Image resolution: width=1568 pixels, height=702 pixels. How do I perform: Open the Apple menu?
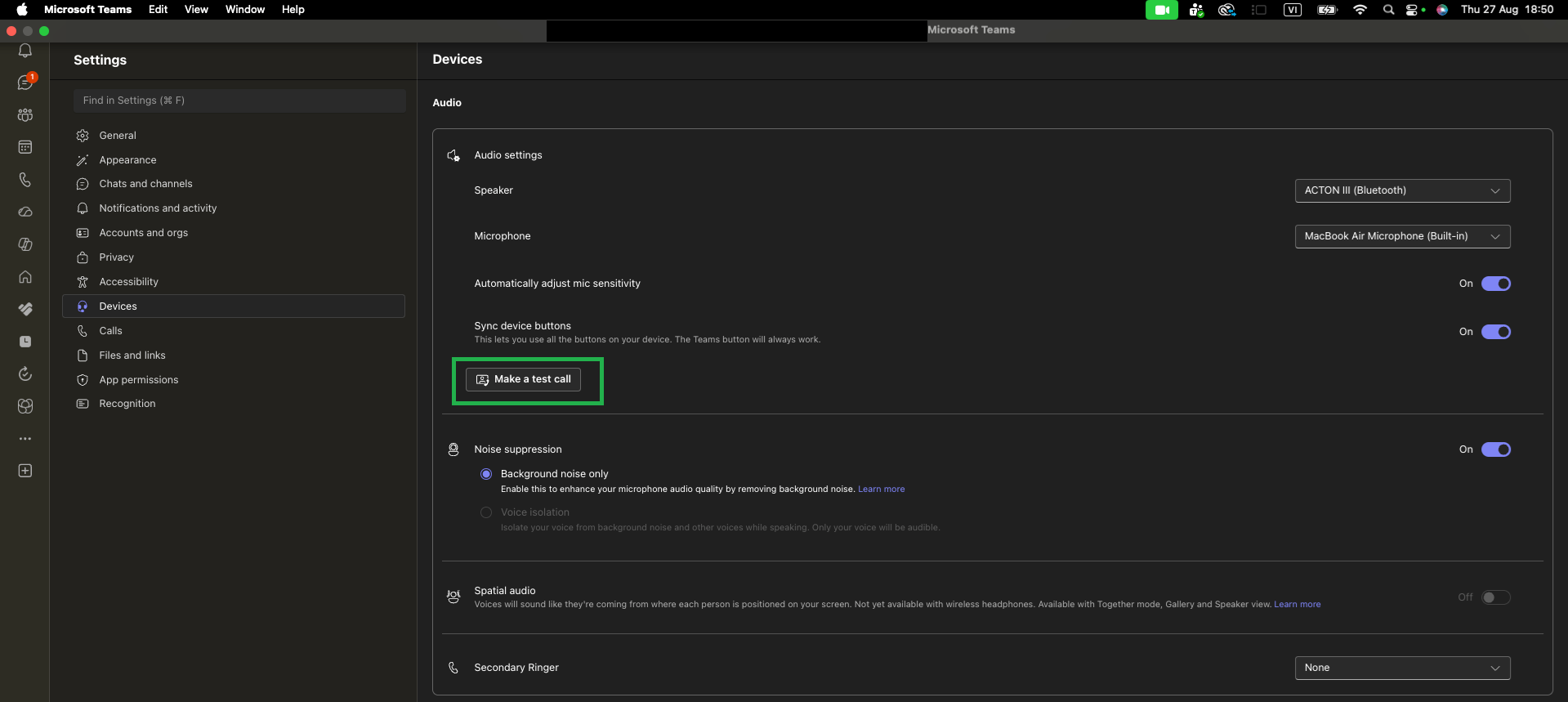point(22,10)
